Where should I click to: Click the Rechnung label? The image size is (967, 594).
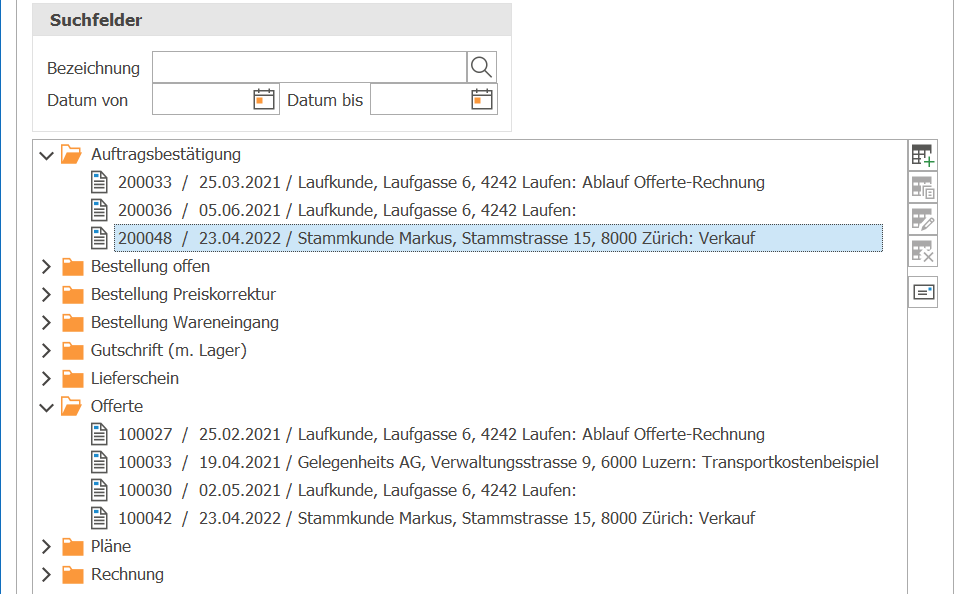pyautogui.click(x=128, y=574)
